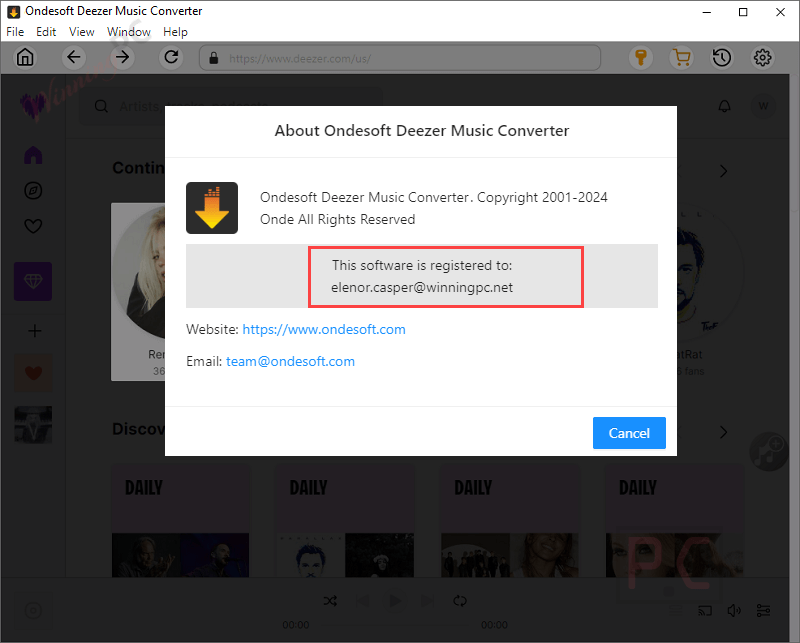Viewport: 800px width, 643px height.
Task: Open notifications bell icon
Action: tap(724, 106)
